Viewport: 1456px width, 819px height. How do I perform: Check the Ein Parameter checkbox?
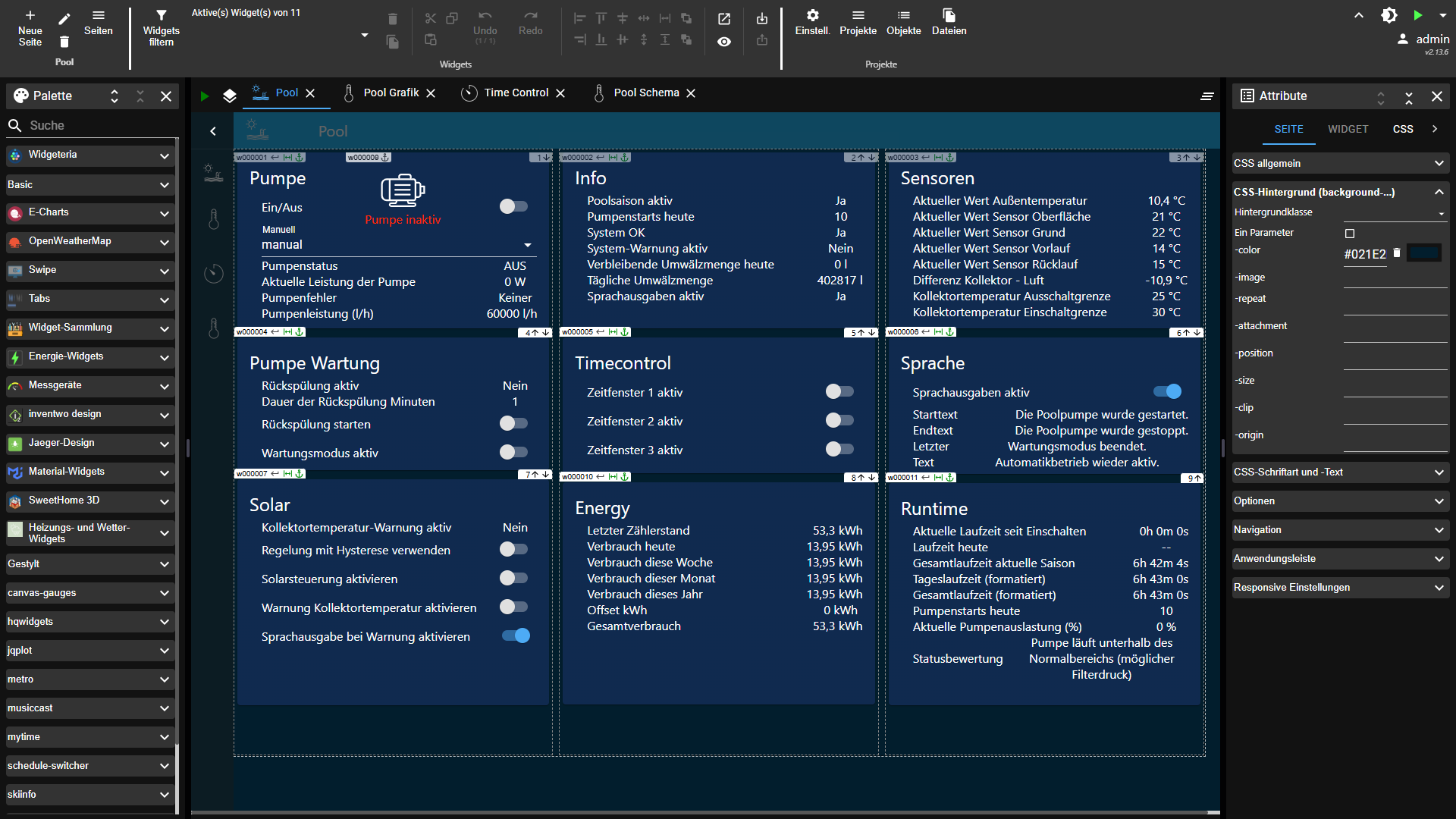coord(1350,234)
